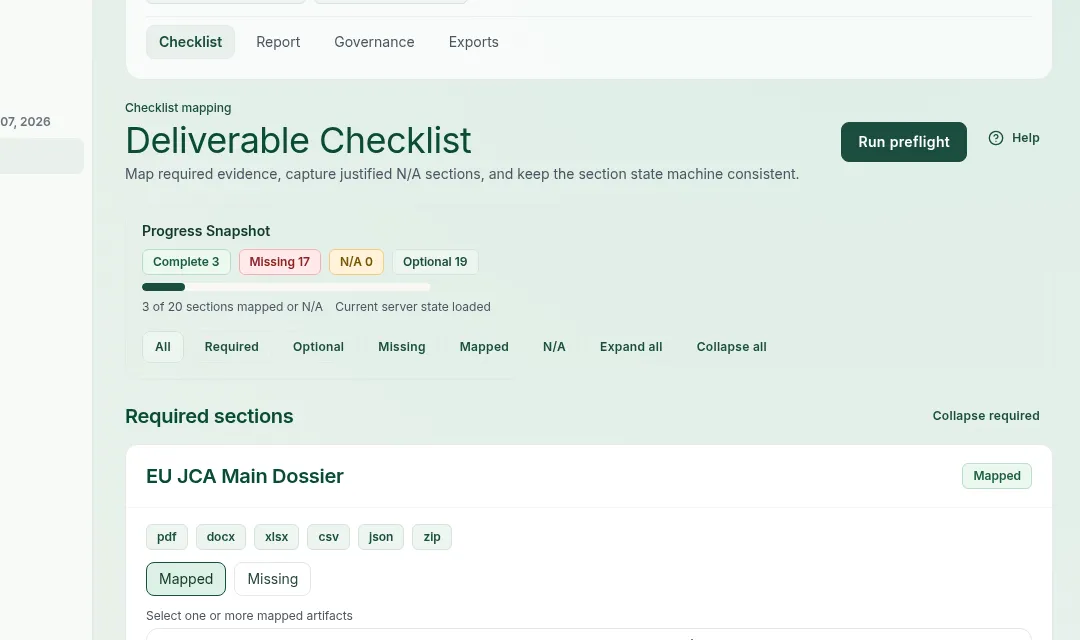Image resolution: width=1080 pixels, height=640 pixels.
Task: Open the Governance tab
Action: [x=374, y=41]
